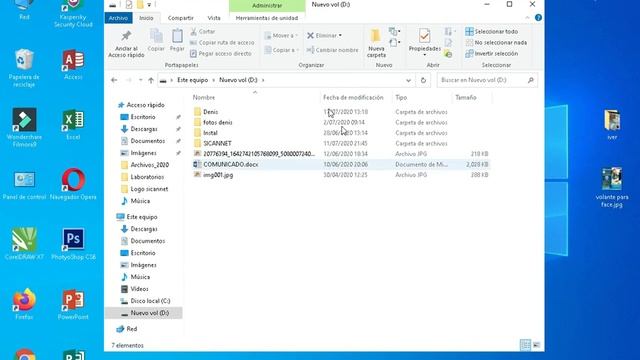Switch to large icons view in status bar

click(x=537, y=345)
